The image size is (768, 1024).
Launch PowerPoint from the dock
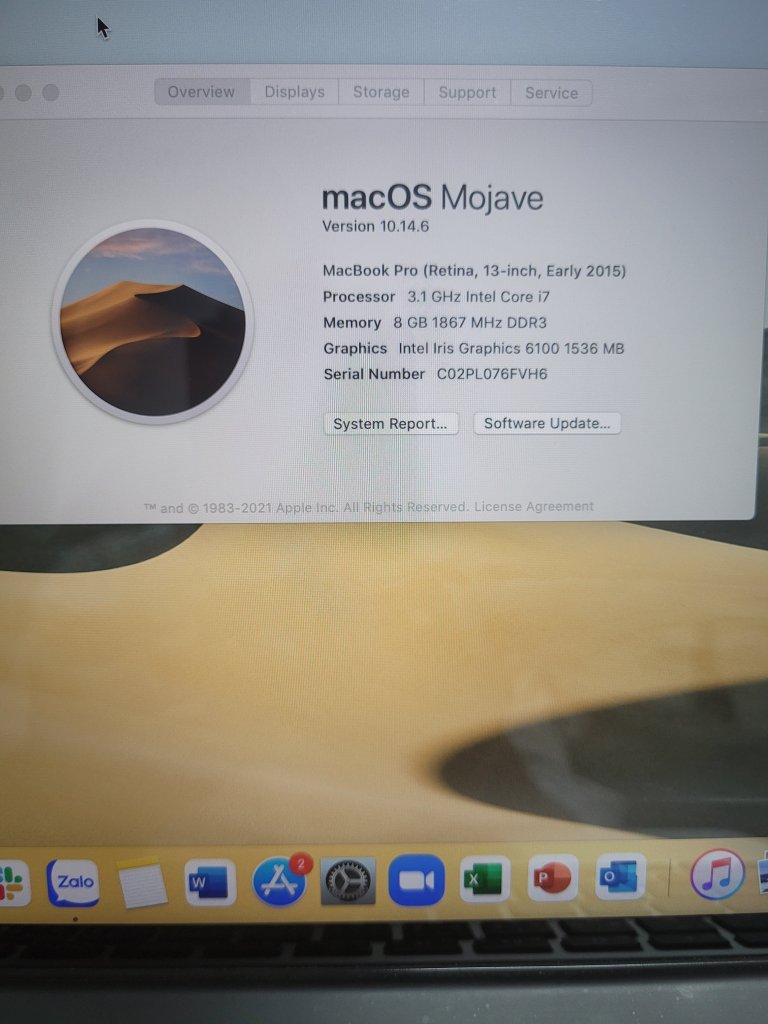coord(552,878)
